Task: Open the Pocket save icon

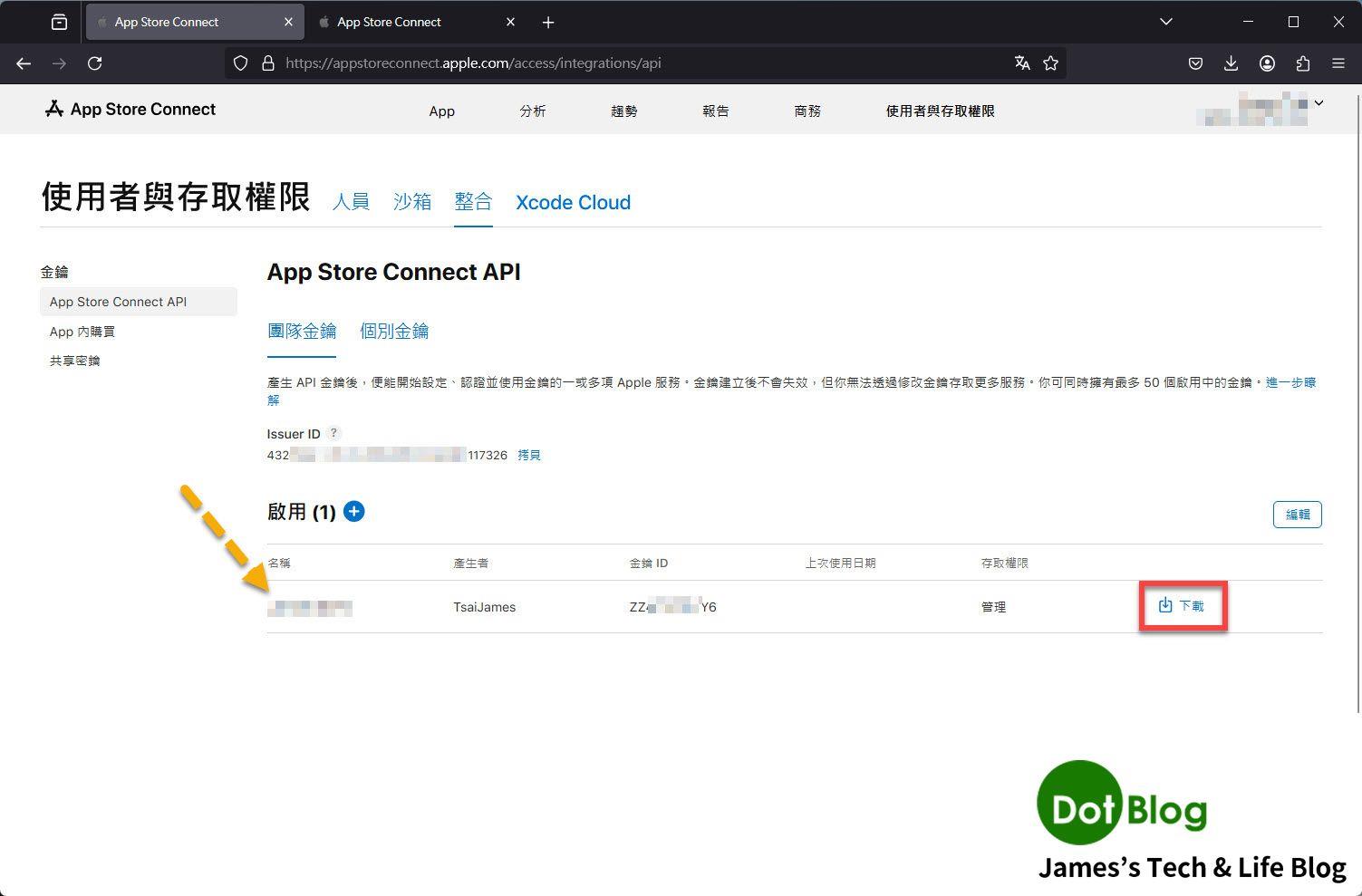Action: (x=1195, y=63)
